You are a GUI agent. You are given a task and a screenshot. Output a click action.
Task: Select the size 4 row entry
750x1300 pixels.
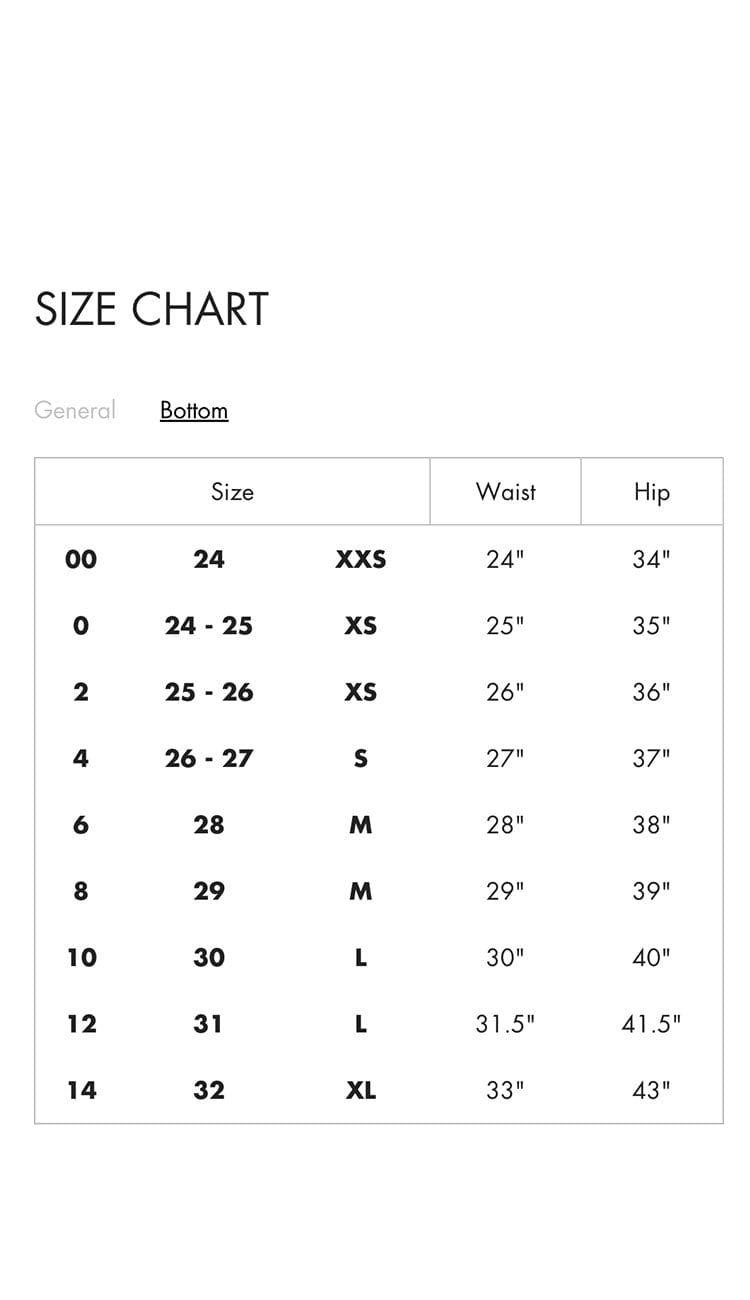click(x=80, y=758)
